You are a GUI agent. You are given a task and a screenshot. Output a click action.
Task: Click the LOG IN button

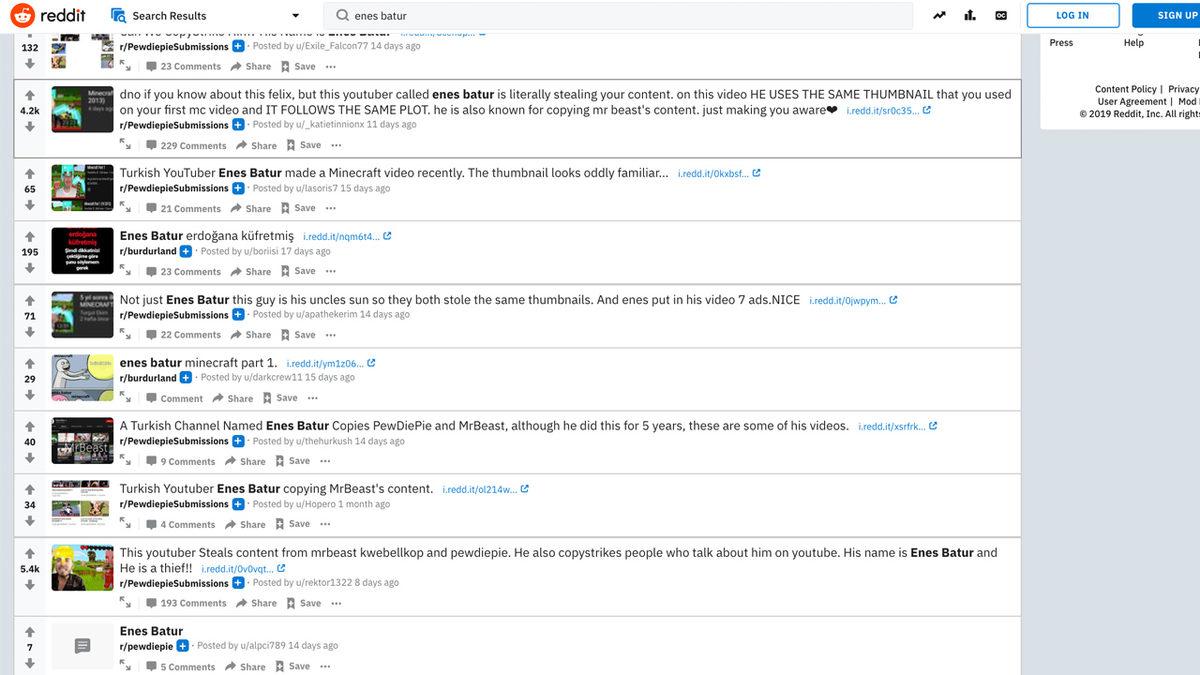click(1072, 15)
